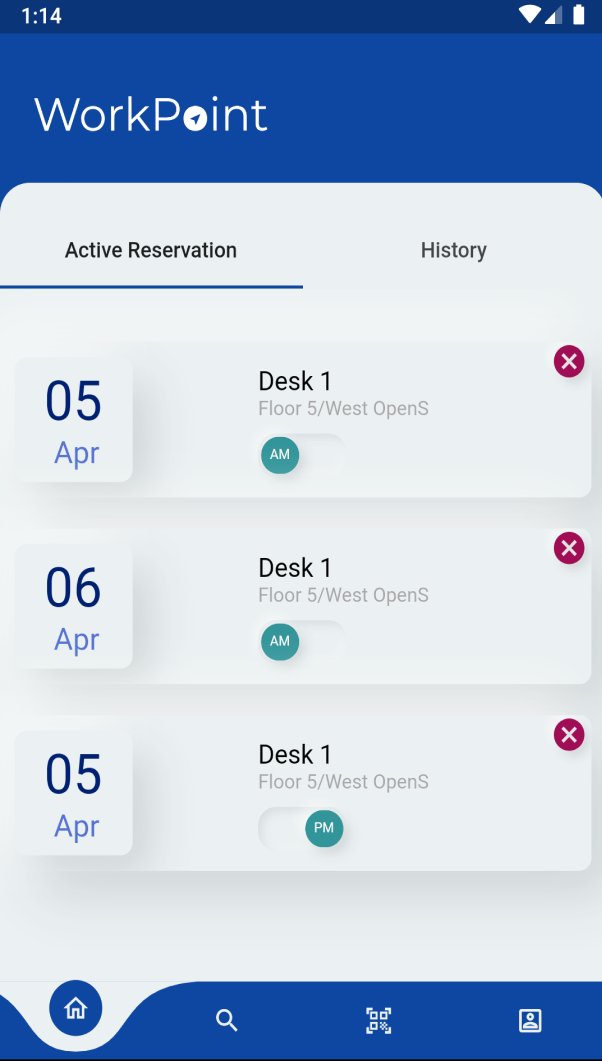Tap the 06 Apr date tile
The height and width of the screenshot is (1061, 602).
click(73, 605)
